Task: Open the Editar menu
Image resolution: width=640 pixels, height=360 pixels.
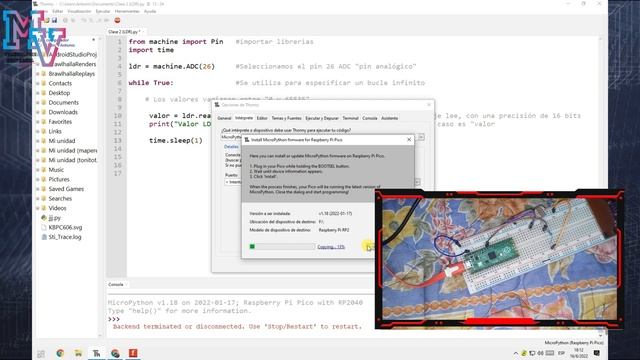Action: (x=58, y=11)
